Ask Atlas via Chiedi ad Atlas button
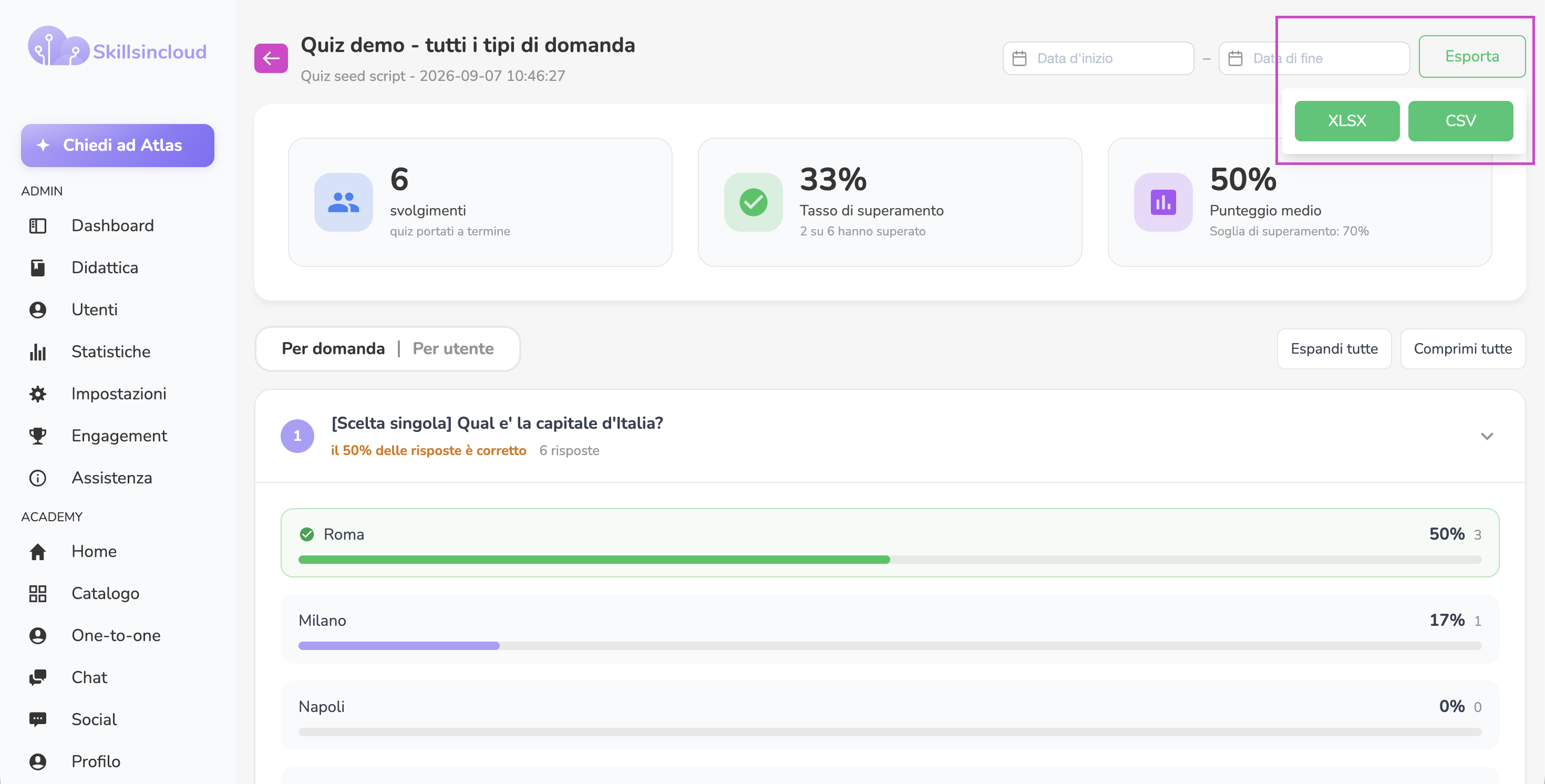1545x784 pixels. click(118, 145)
